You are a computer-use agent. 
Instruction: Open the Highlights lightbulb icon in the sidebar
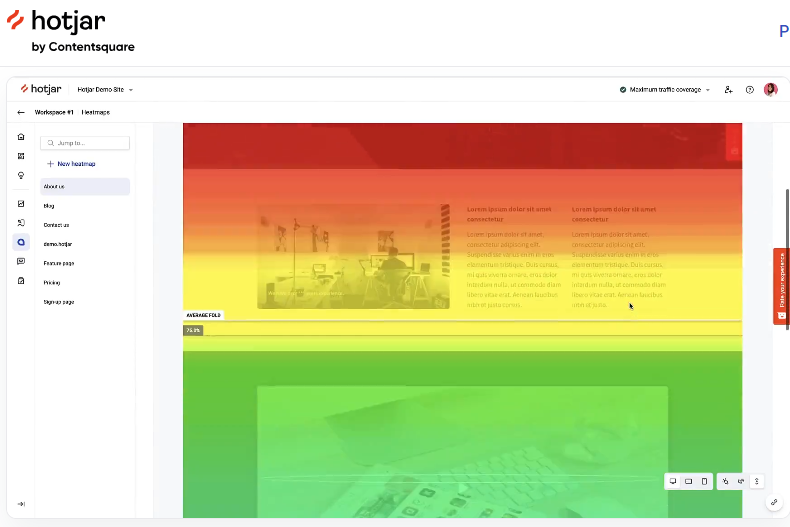pos(21,175)
